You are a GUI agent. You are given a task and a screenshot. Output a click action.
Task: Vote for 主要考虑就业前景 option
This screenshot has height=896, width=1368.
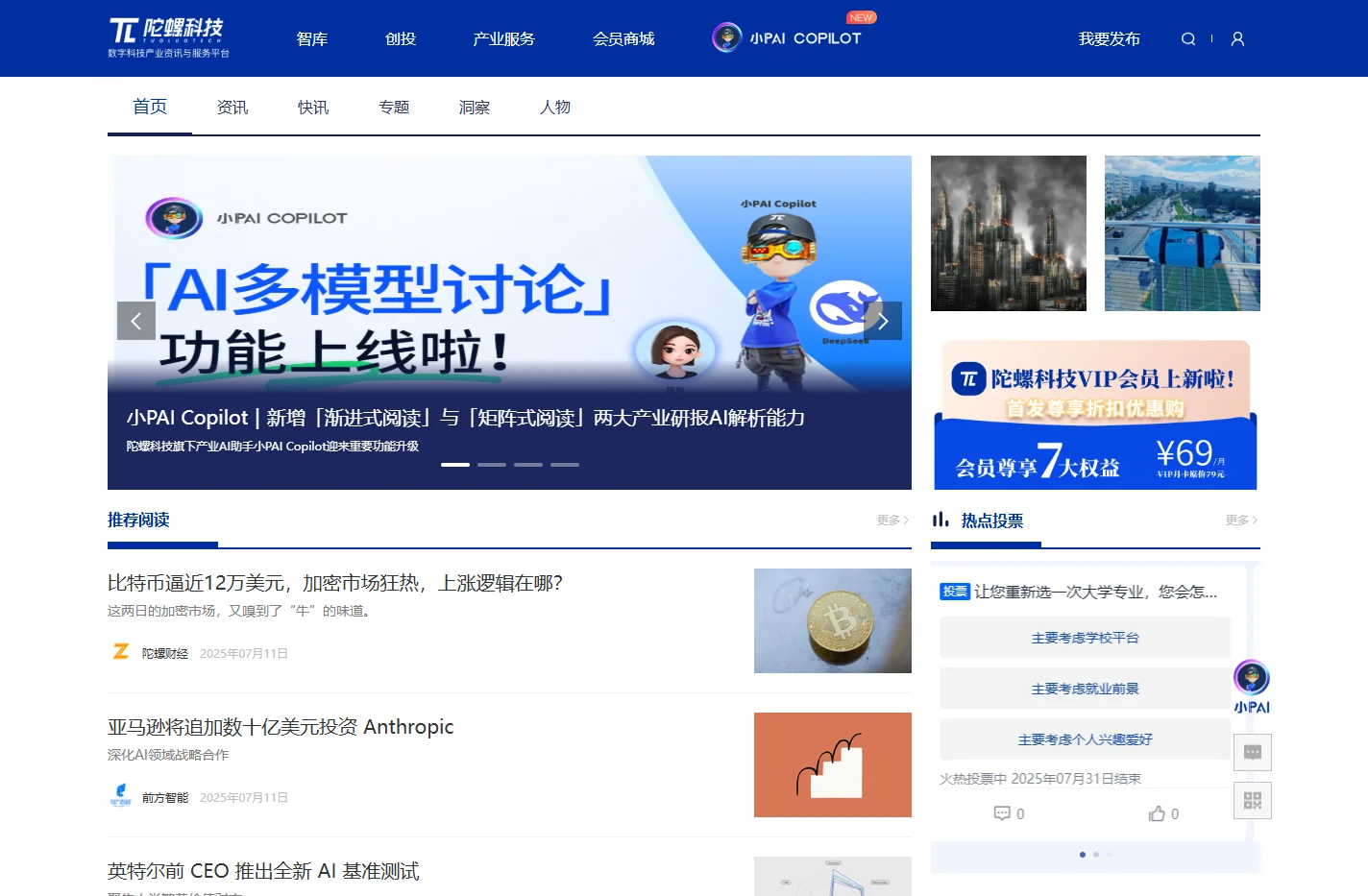[x=1085, y=689]
